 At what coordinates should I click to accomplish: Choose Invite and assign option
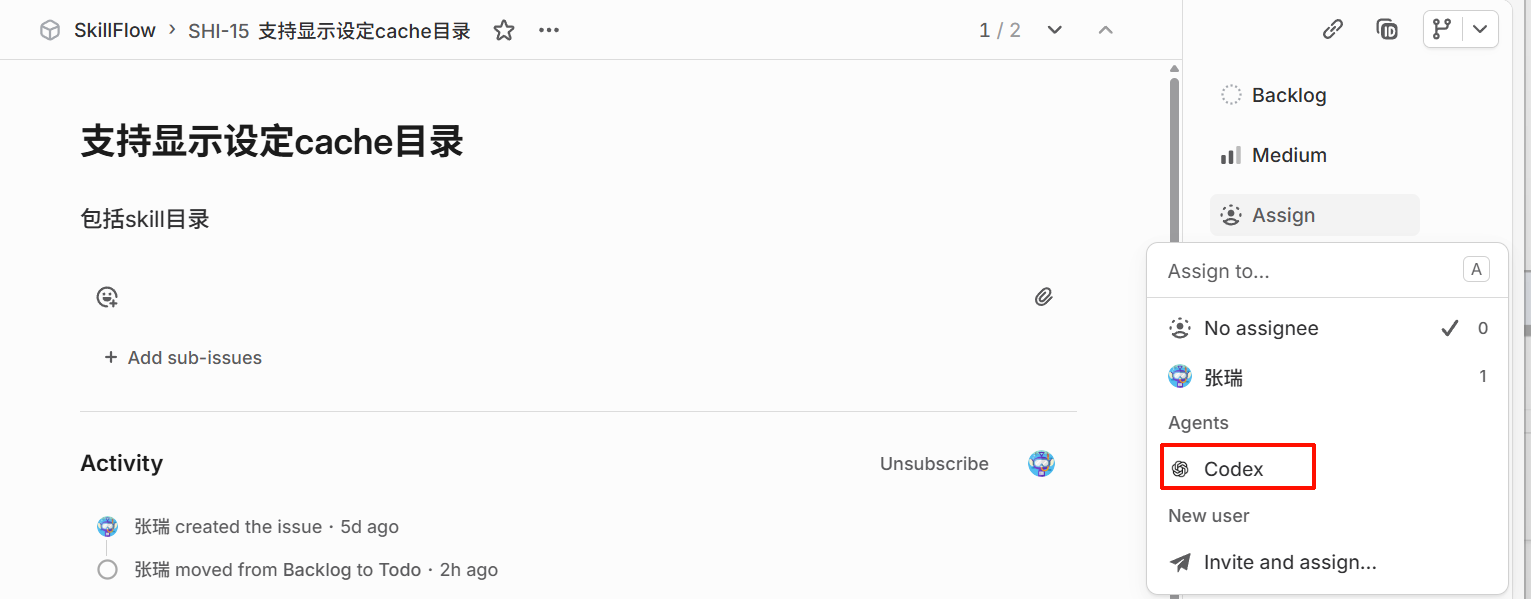(x=1289, y=562)
